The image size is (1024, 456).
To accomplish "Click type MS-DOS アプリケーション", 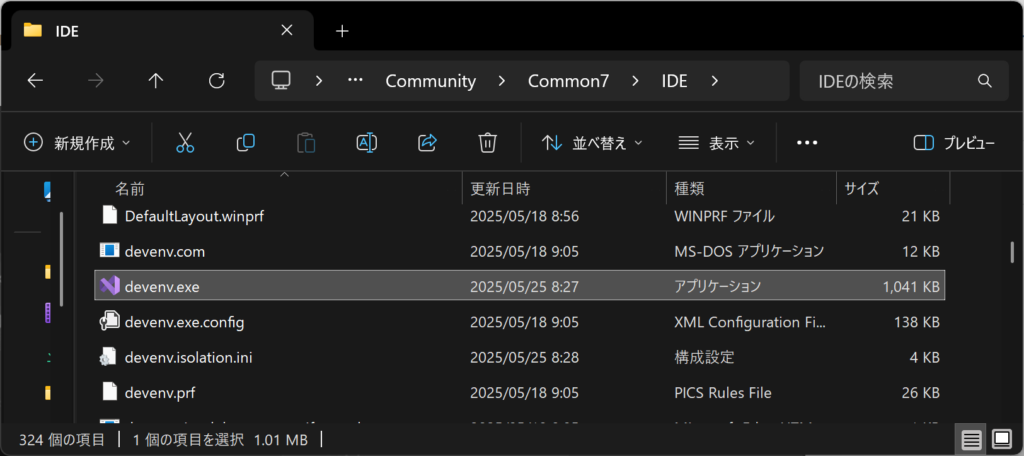I will pyautogui.click(x=749, y=250).
